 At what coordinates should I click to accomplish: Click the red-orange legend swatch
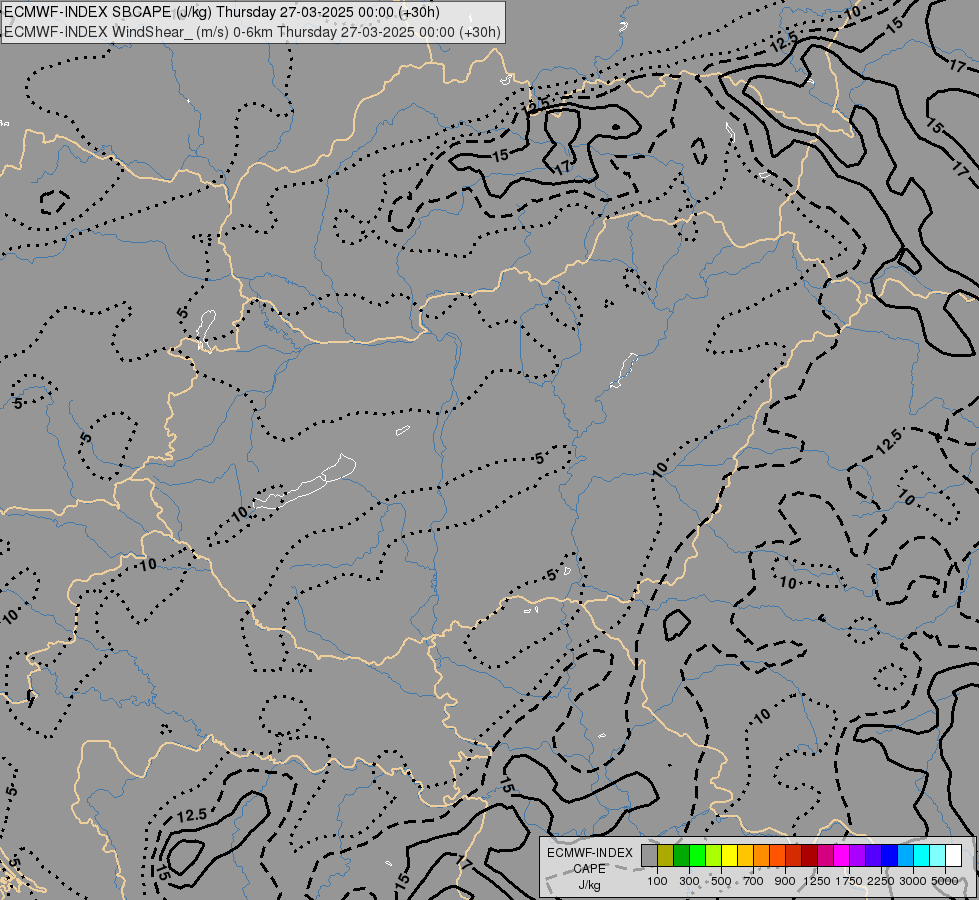pyautogui.click(x=777, y=856)
